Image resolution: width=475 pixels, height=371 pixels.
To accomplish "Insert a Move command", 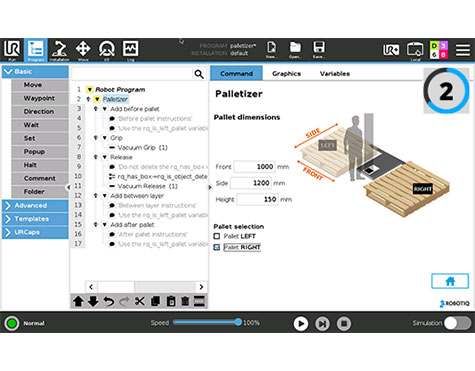I will pos(40,85).
